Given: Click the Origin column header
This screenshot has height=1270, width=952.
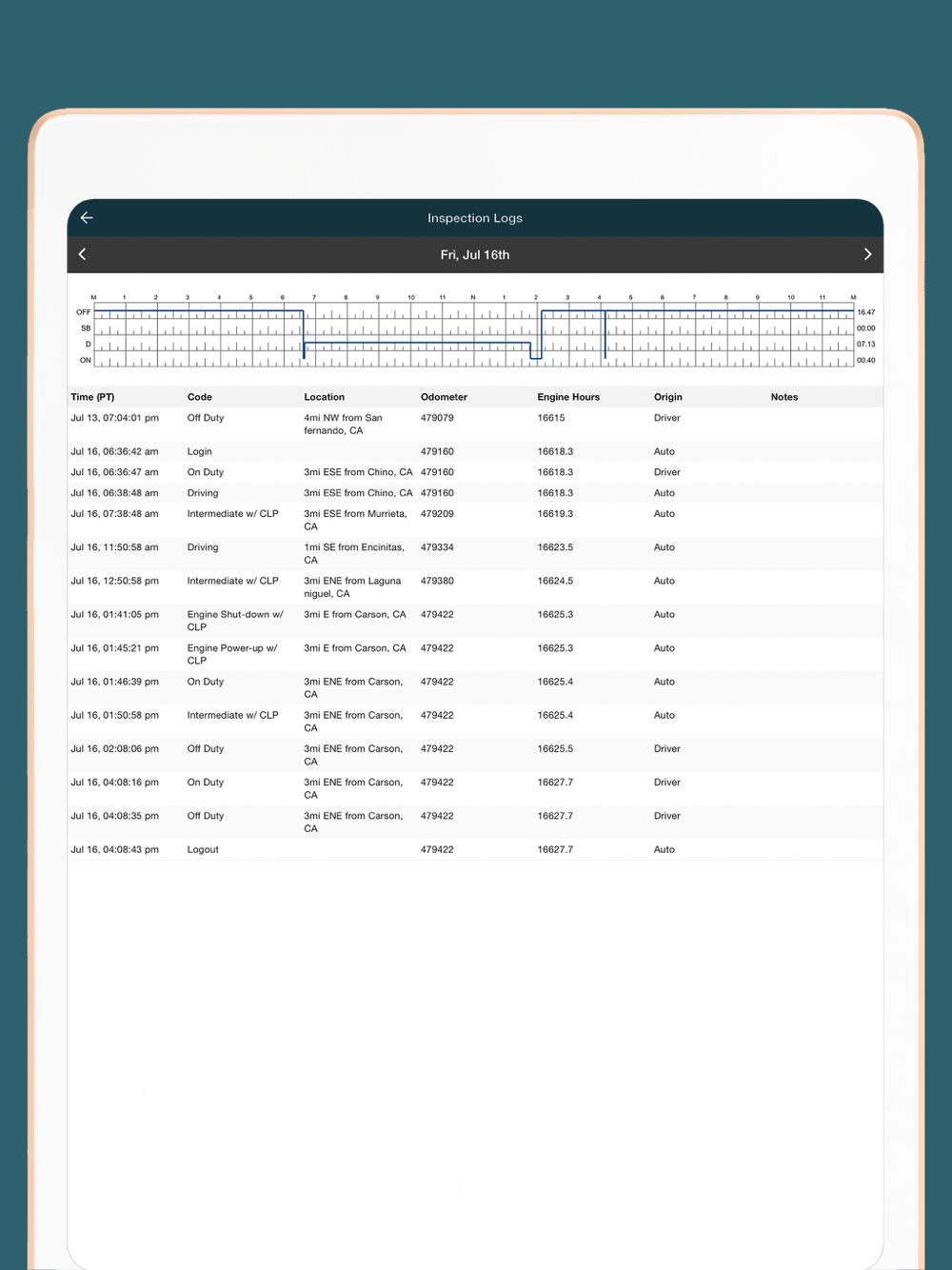Looking at the screenshot, I should (x=667, y=397).
